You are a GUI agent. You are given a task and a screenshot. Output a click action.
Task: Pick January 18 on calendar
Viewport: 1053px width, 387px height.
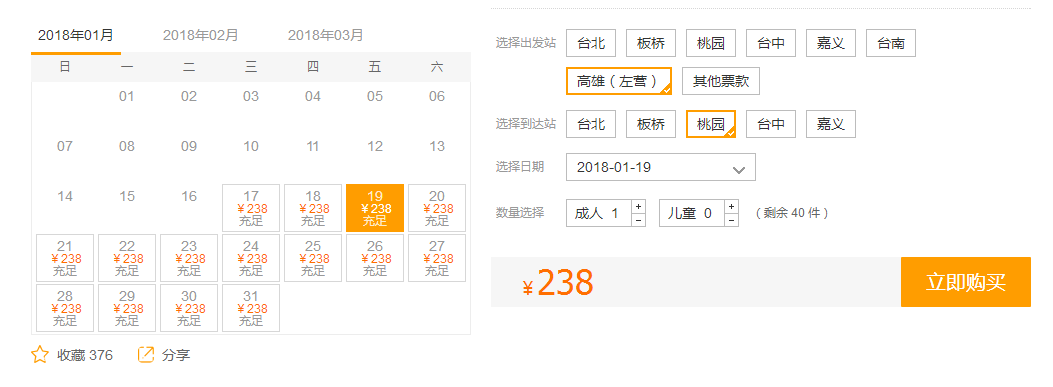(313, 208)
